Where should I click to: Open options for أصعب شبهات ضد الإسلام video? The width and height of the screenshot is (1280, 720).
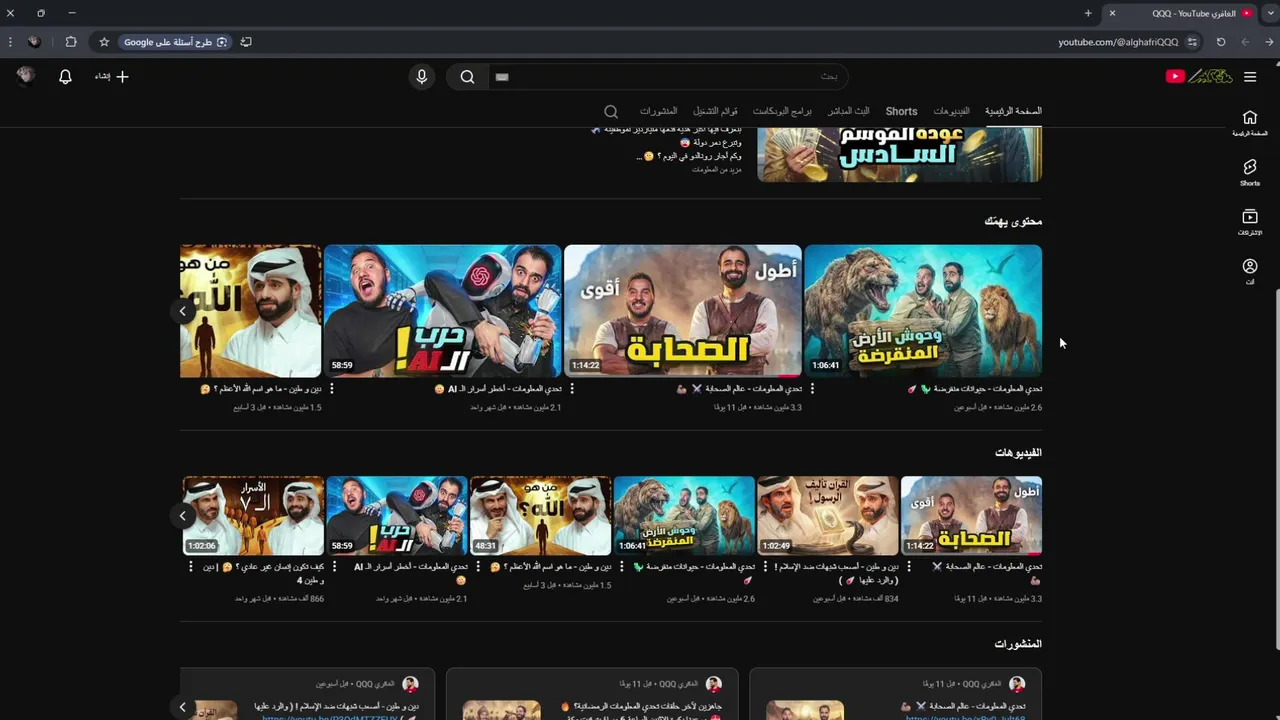[x=765, y=567]
